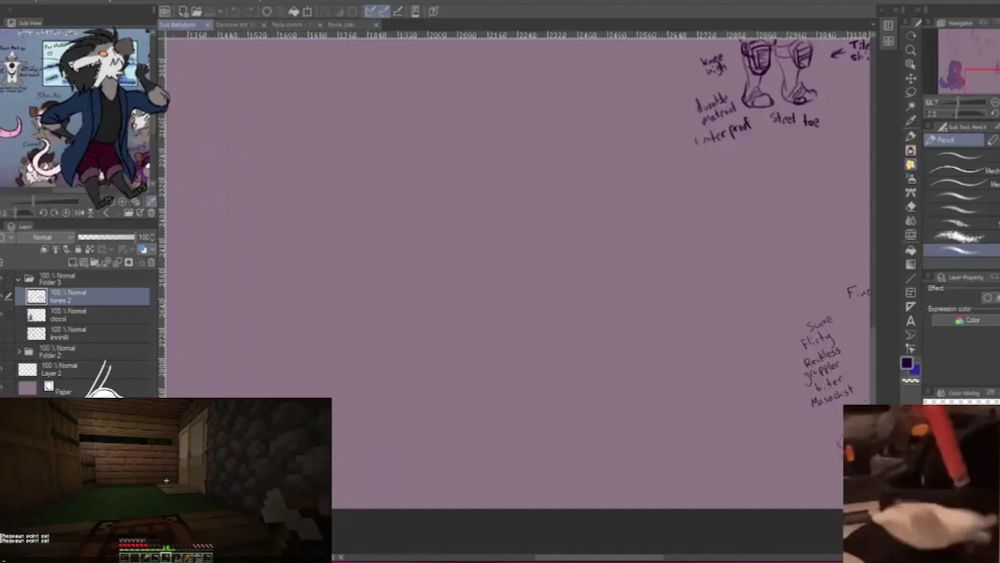Toggle Snap to Ruler in the command bar
Viewport: 1000px width, 563px height.
370,11
